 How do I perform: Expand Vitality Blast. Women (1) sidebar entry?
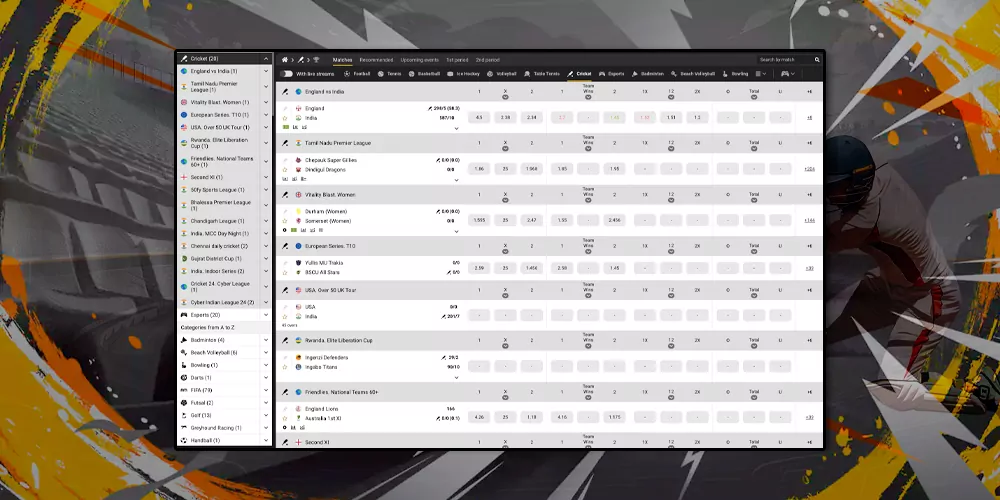266,102
